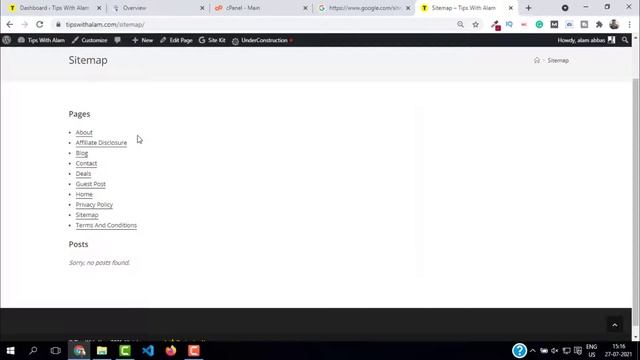
Task: Open the Blog page link
Action: pos(82,153)
